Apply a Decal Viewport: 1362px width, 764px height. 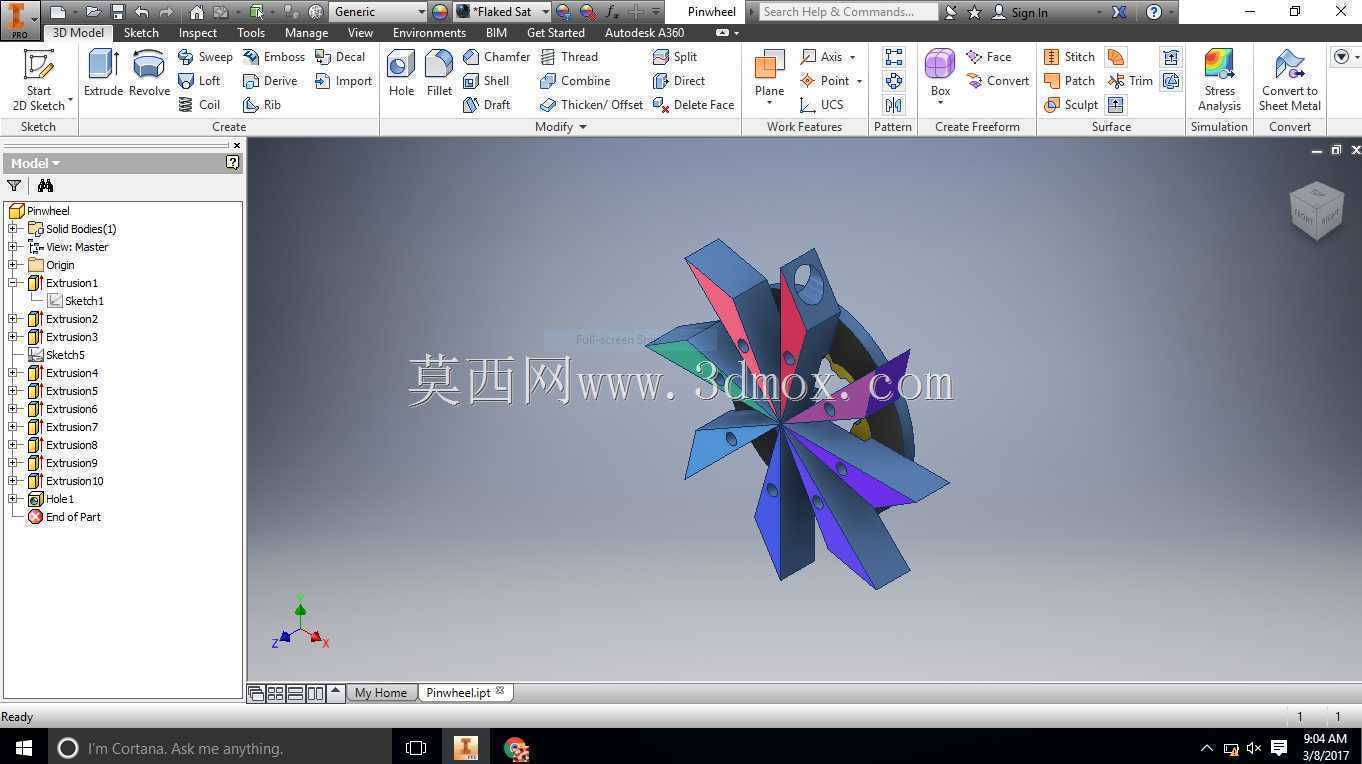[x=340, y=57]
